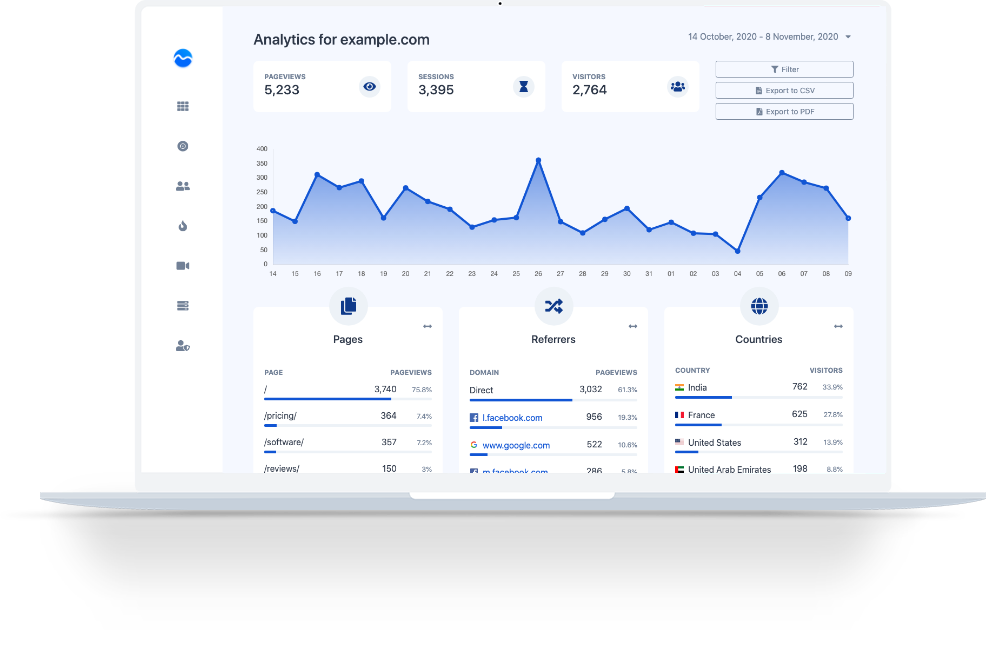Open the heatmaps flame icon in sidebar
The width and height of the screenshot is (986, 654).
point(183,226)
